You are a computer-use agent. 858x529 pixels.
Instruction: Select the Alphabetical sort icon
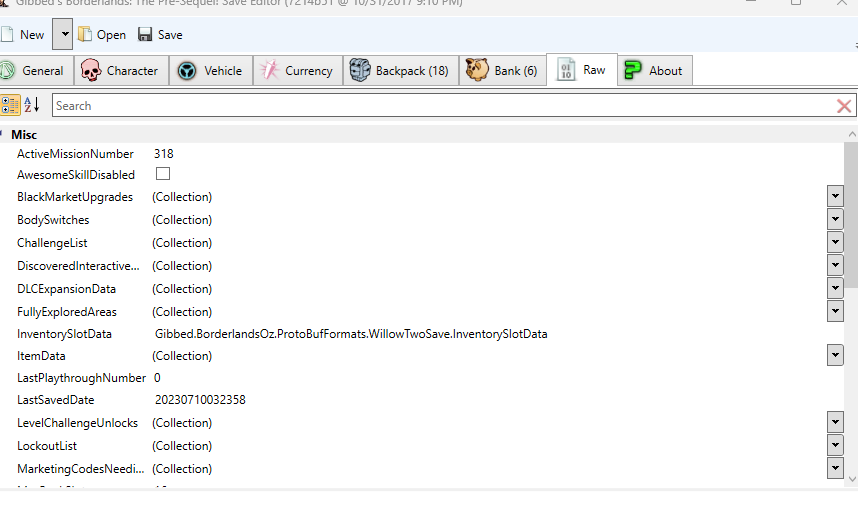coord(32,104)
